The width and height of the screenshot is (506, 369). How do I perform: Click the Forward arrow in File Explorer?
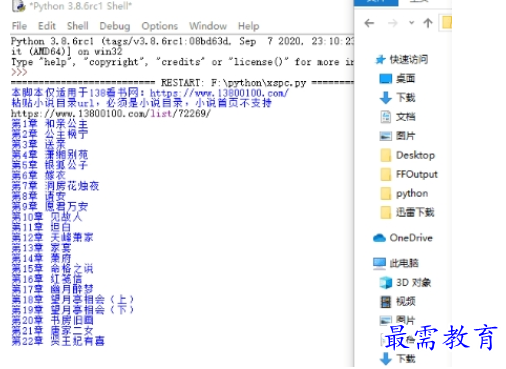(x=393, y=23)
